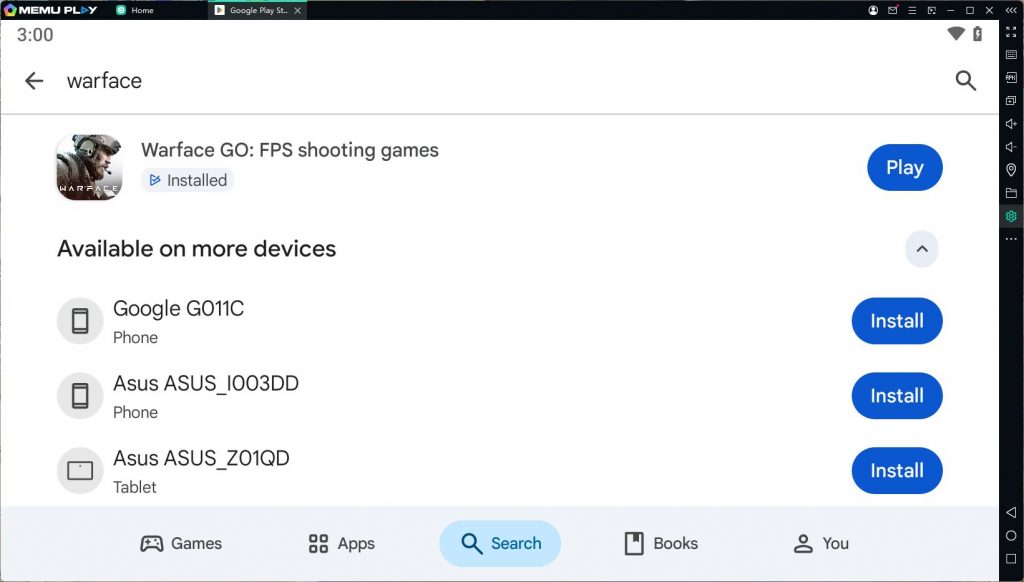Go back using the search bar arrow
The height and width of the screenshot is (582, 1024).
[34, 81]
